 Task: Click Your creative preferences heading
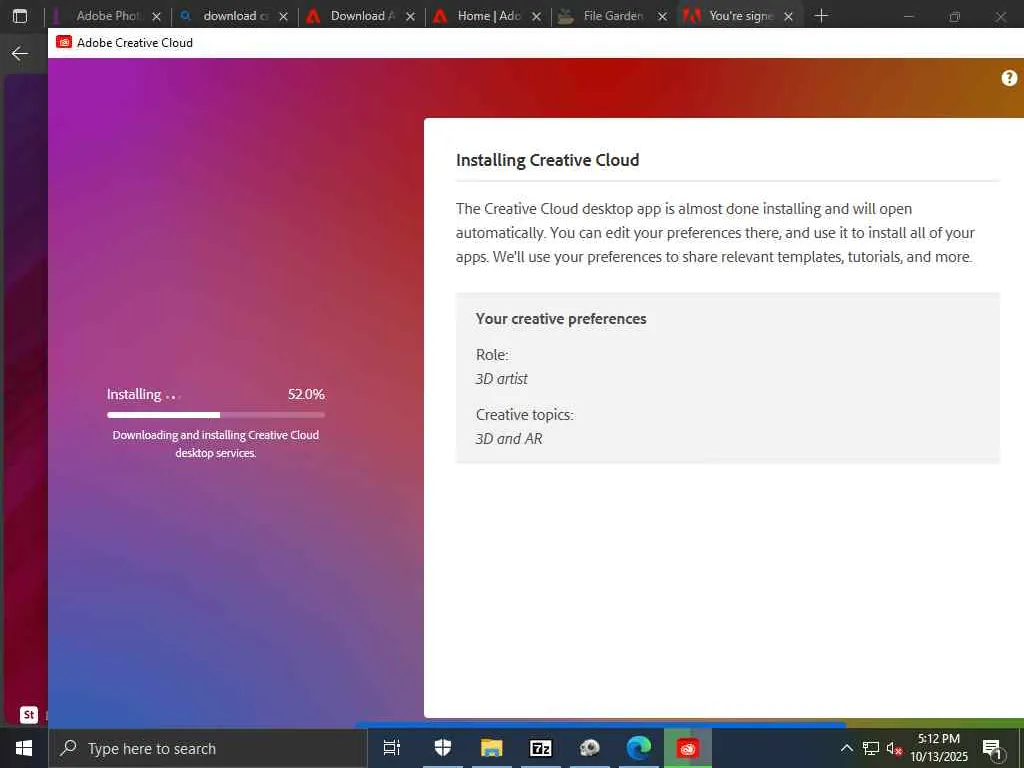click(x=561, y=319)
